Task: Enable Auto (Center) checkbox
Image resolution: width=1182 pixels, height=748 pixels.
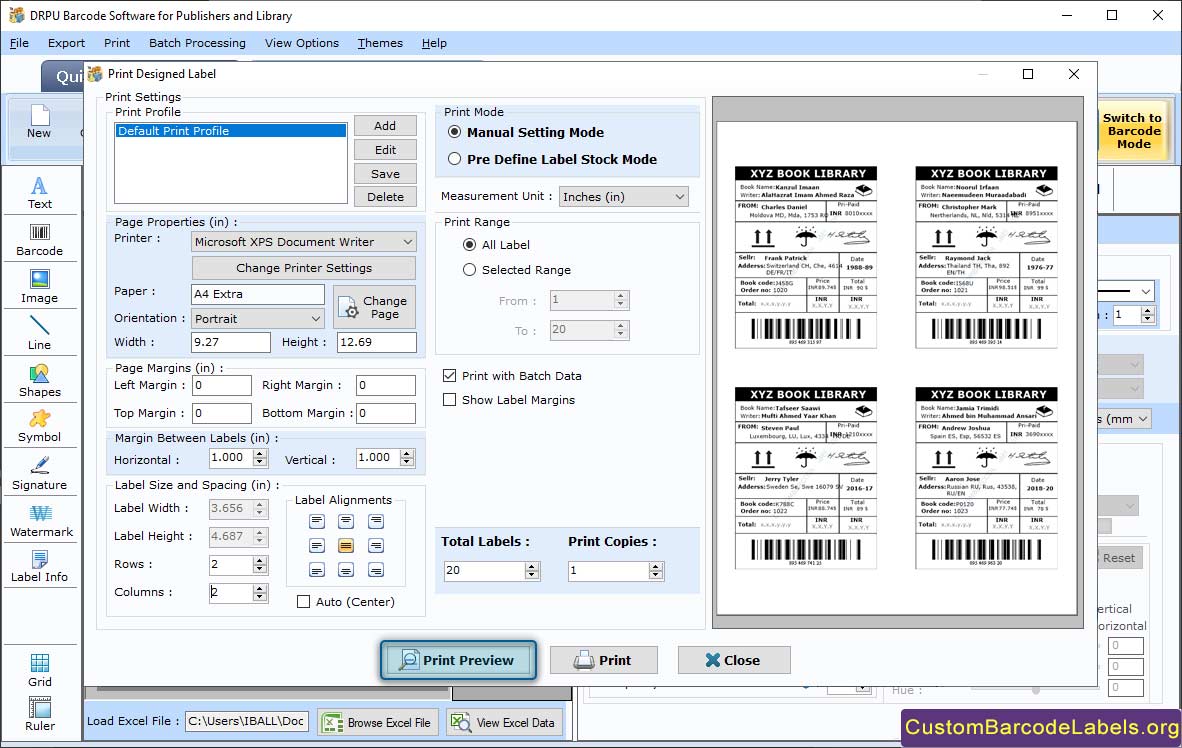Action: pyautogui.click(x=303, y=602)
